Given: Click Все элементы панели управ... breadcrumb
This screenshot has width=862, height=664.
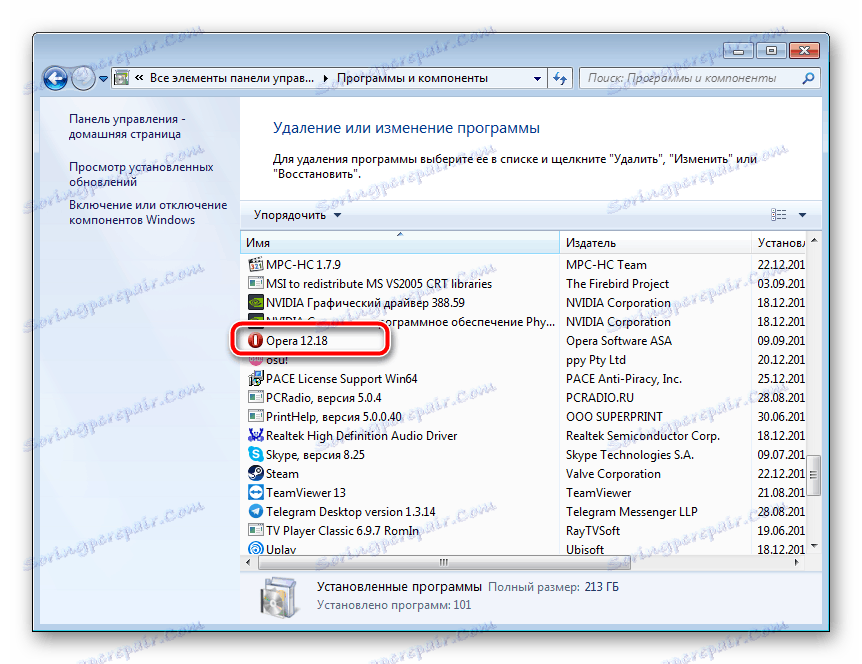Looking at the screenshot, I should point(232,79).
